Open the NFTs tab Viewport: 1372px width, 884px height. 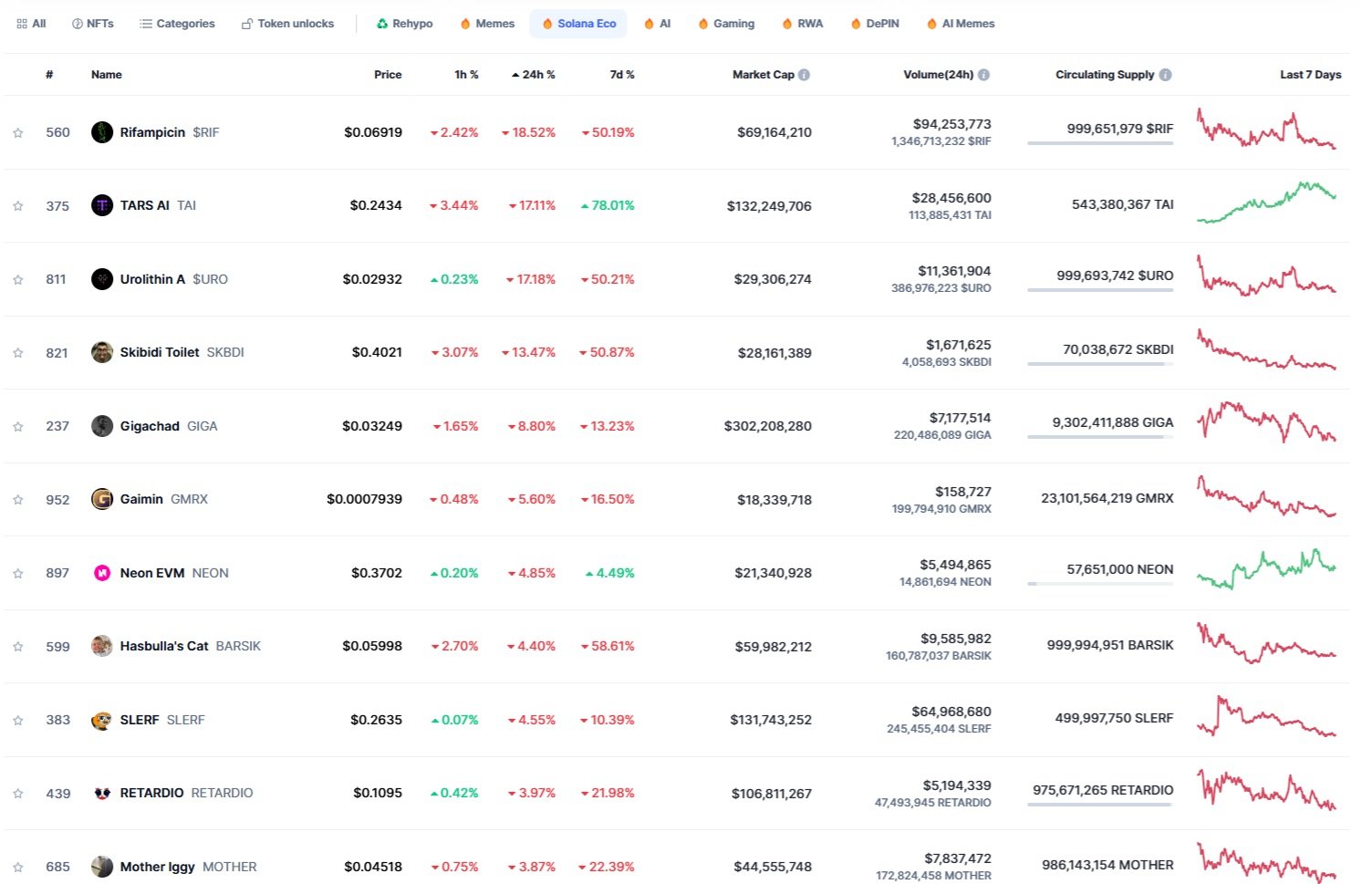pyautogui.click(x=92, y=24)
